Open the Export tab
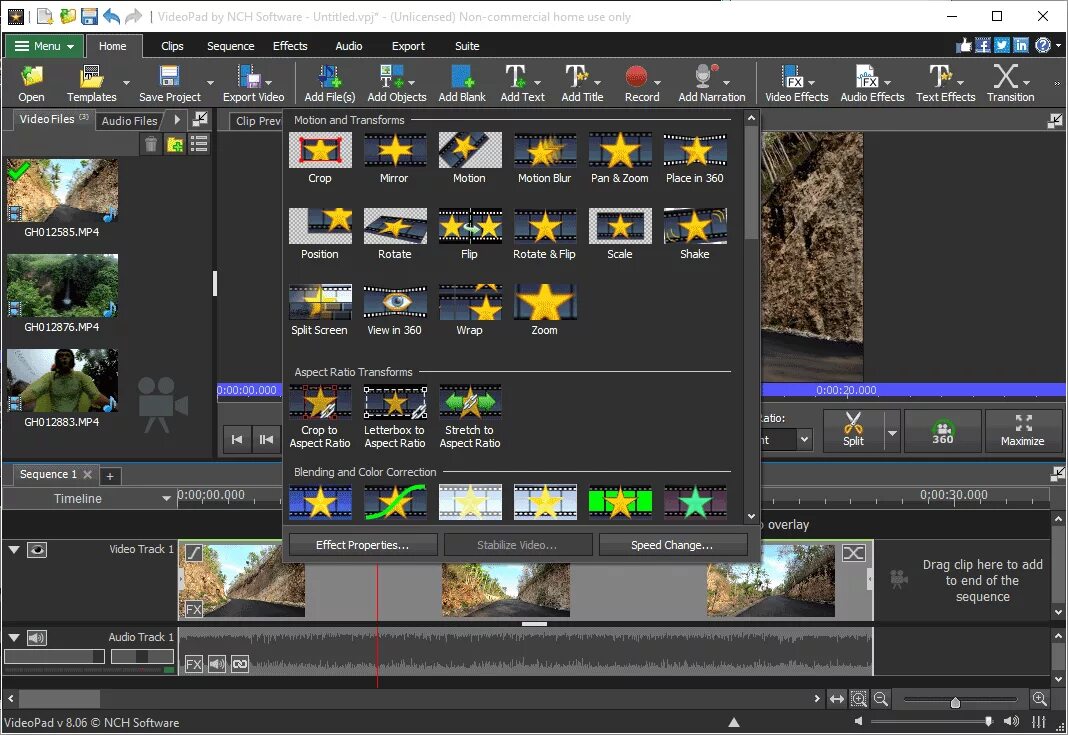1068x735 pixels. coord(408,46)
